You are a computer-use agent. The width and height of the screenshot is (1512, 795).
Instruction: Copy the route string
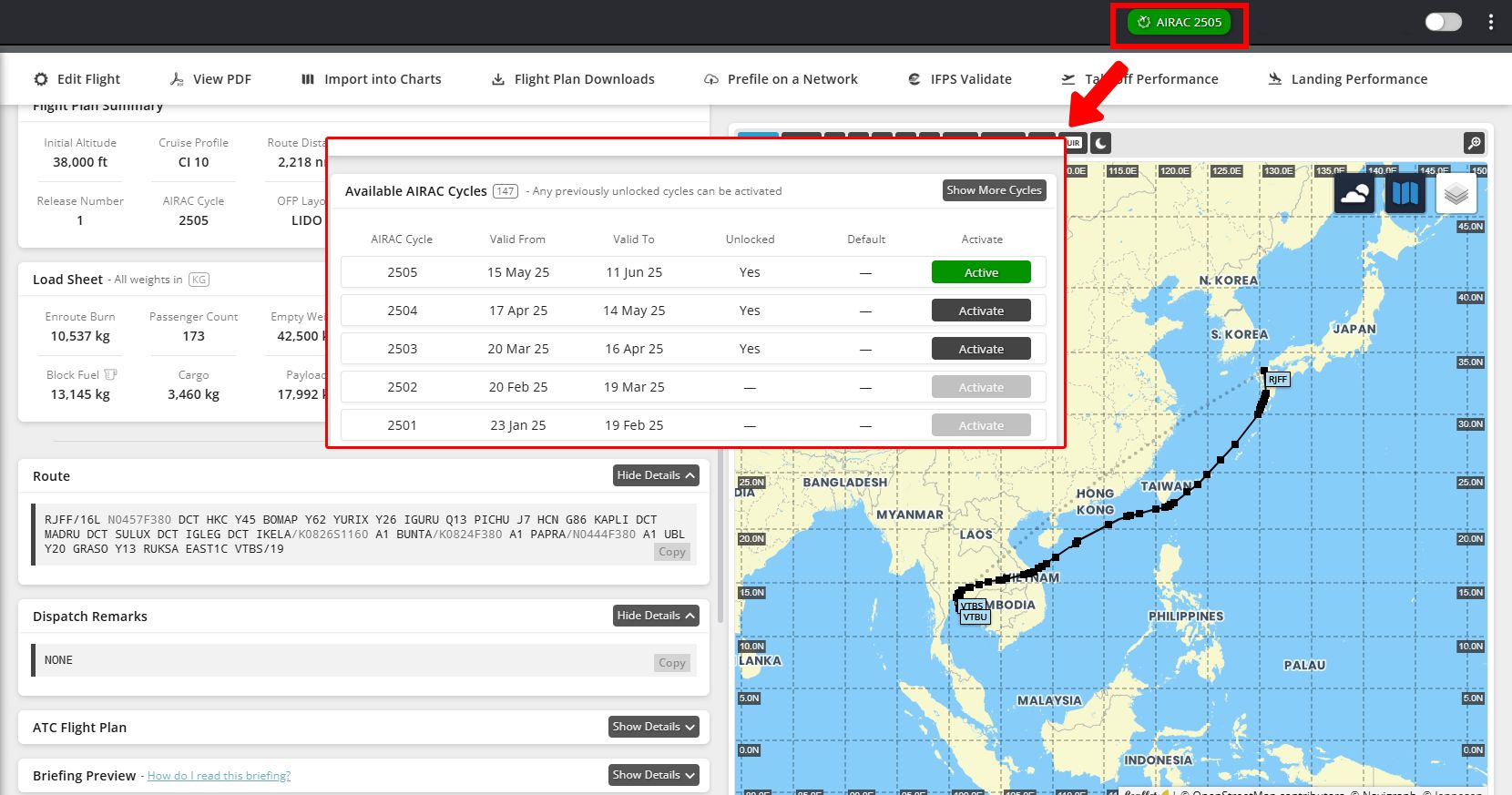click(672, 552)
